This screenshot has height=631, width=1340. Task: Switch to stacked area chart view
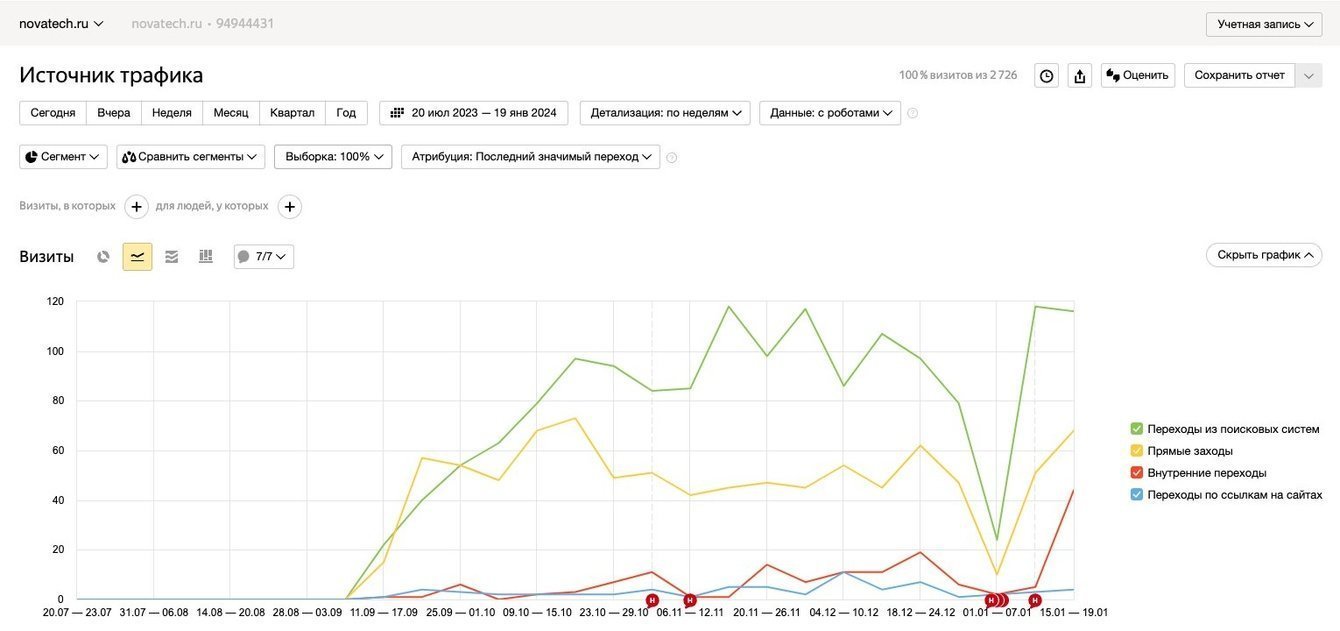point(171,257)
